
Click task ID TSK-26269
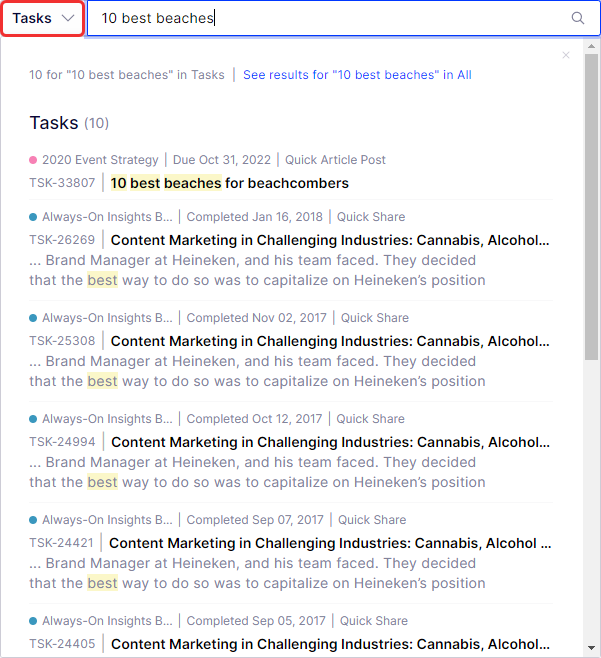click(x=62, y=240)
